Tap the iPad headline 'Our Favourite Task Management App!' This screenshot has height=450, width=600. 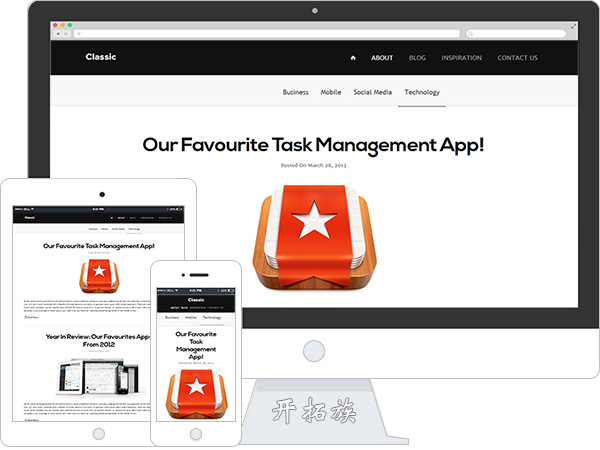99,246
